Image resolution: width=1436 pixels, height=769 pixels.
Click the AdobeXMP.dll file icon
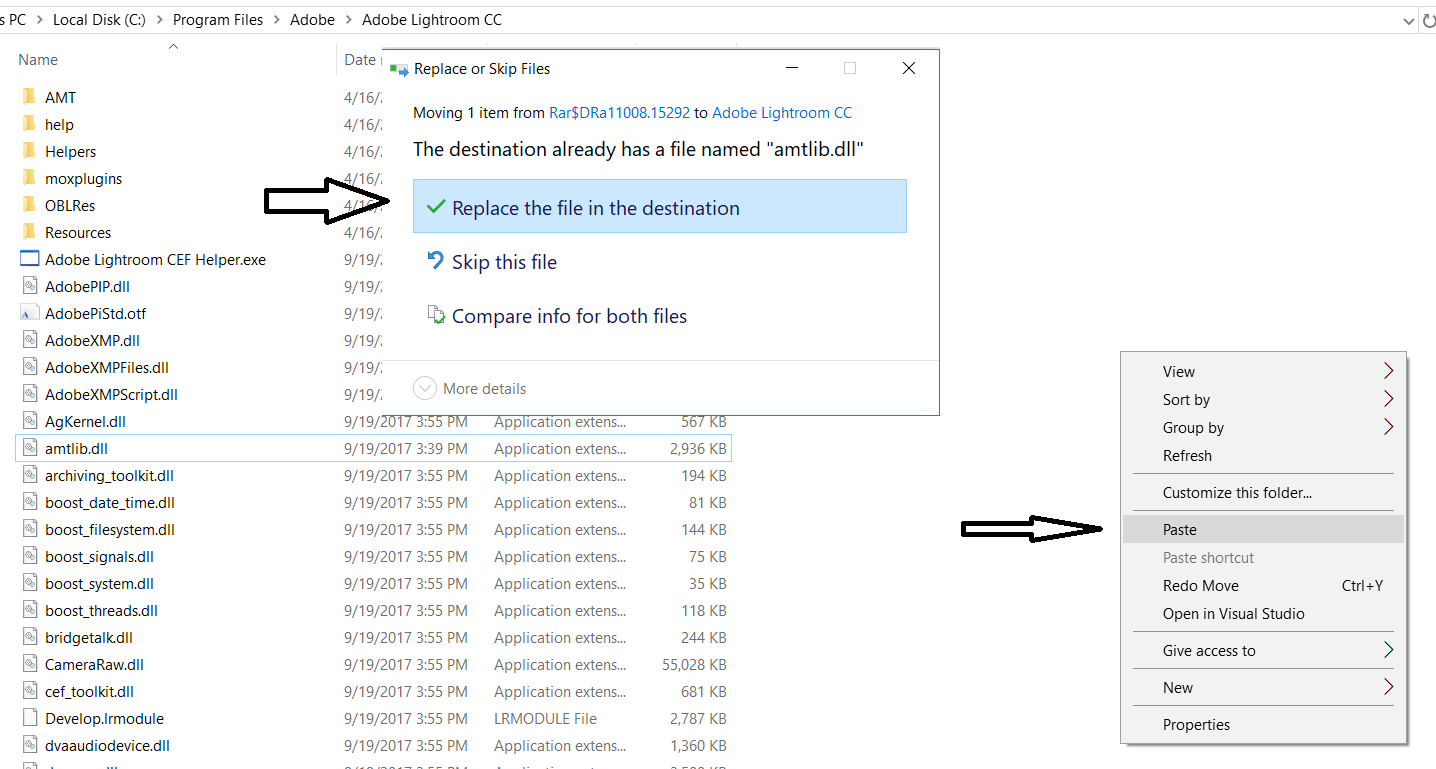[29, 340]
